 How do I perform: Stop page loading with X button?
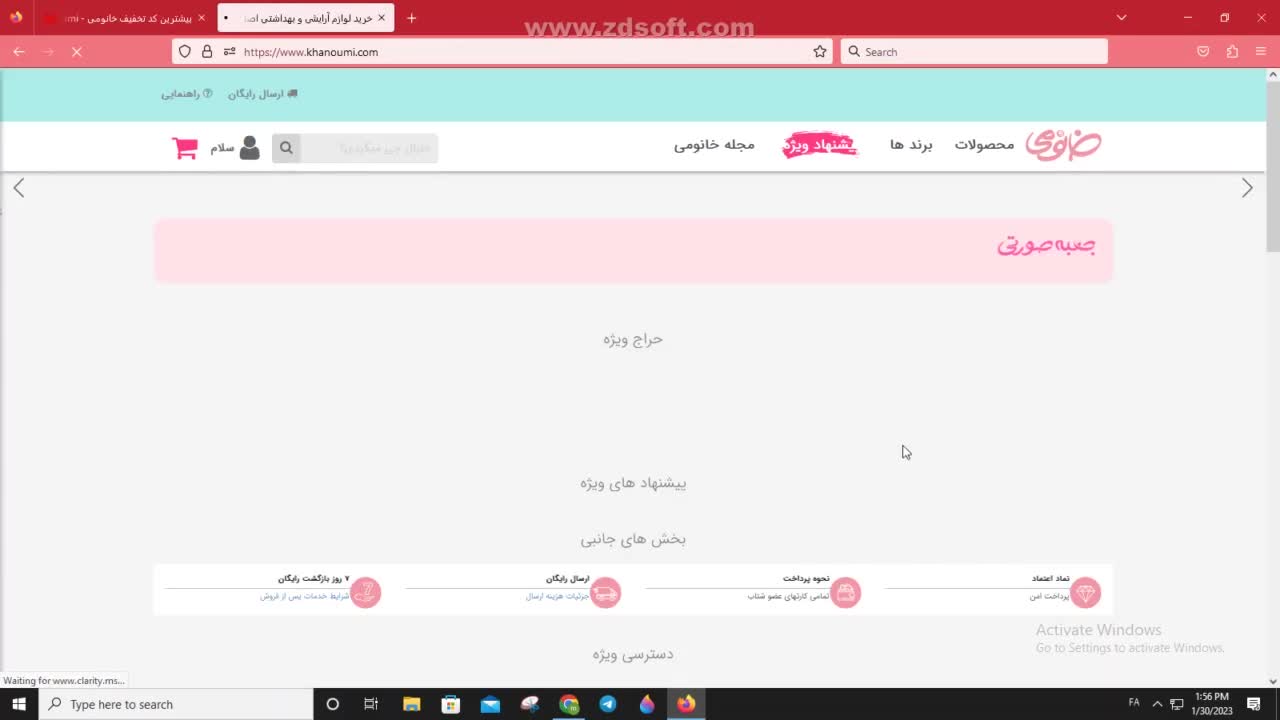click(76, 52)
